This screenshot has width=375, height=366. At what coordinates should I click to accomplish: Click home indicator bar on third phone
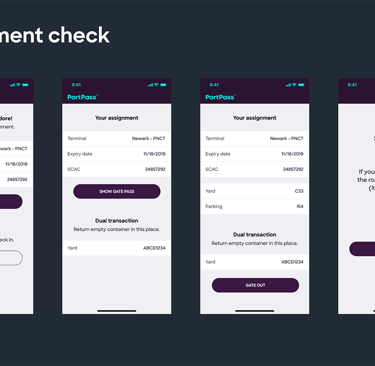point(255,311)
